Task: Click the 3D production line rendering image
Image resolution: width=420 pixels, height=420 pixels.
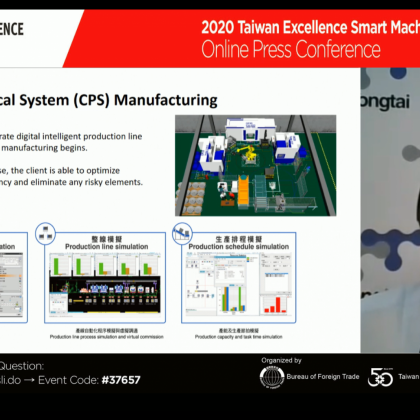Action: click(x=256, y=165)
